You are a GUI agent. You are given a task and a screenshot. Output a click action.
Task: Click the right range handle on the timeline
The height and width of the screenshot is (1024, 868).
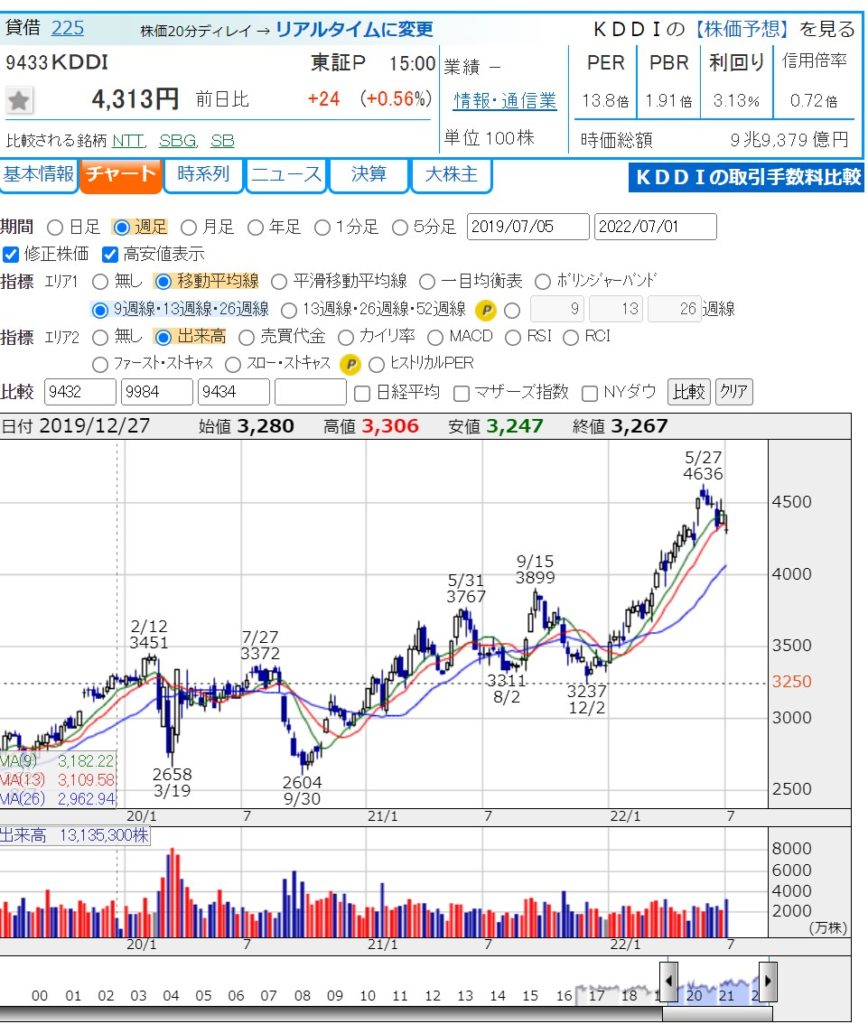click(x=767, y=974)
